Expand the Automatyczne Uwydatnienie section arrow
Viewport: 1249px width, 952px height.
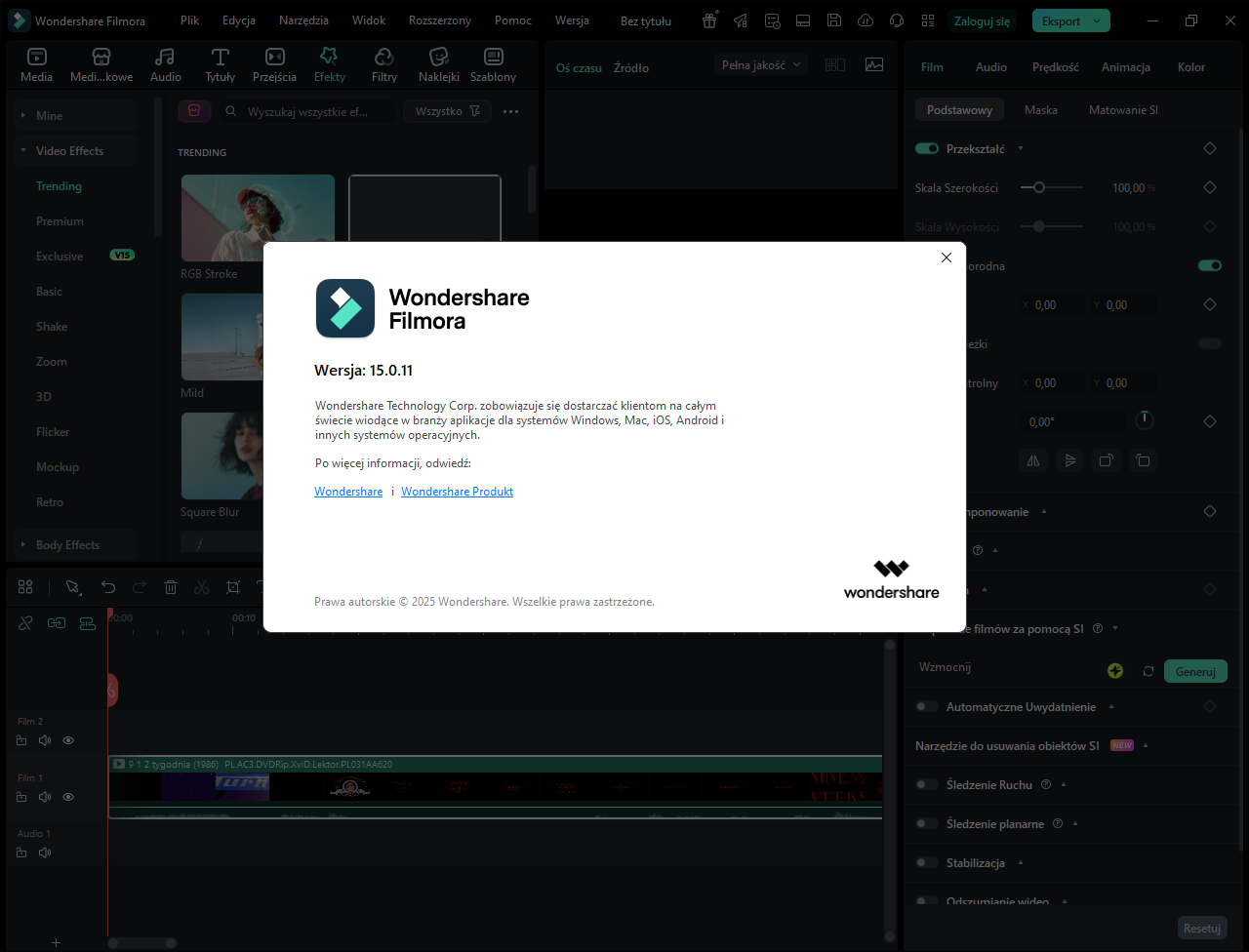1110,706
